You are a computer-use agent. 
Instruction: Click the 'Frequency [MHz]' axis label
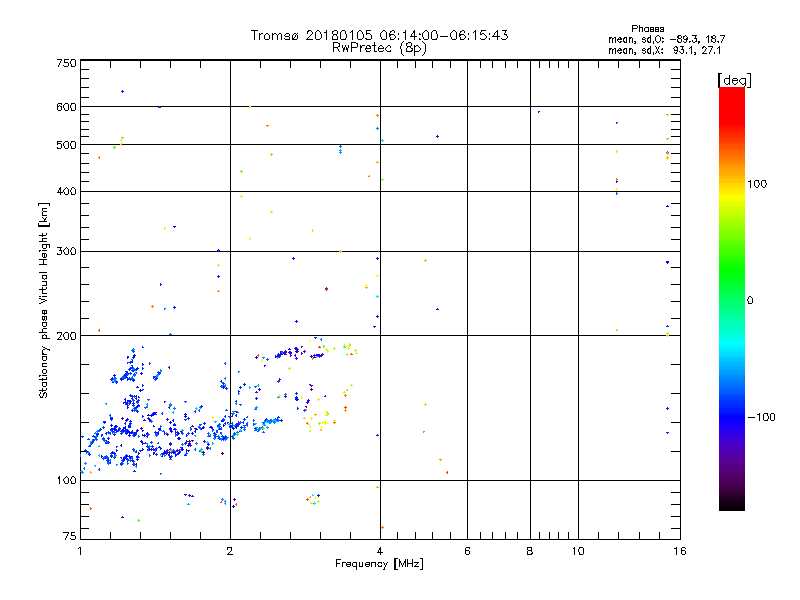[379, 564]
